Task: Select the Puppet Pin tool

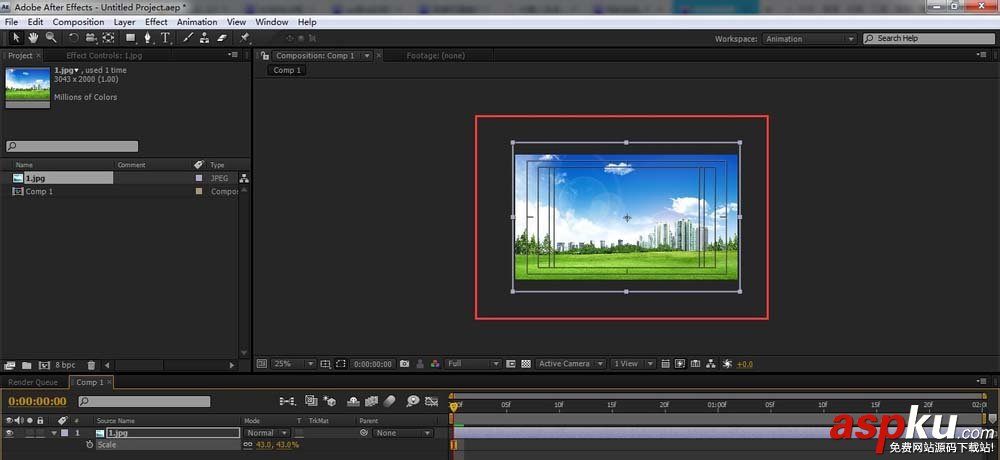Action: [245, 38]
